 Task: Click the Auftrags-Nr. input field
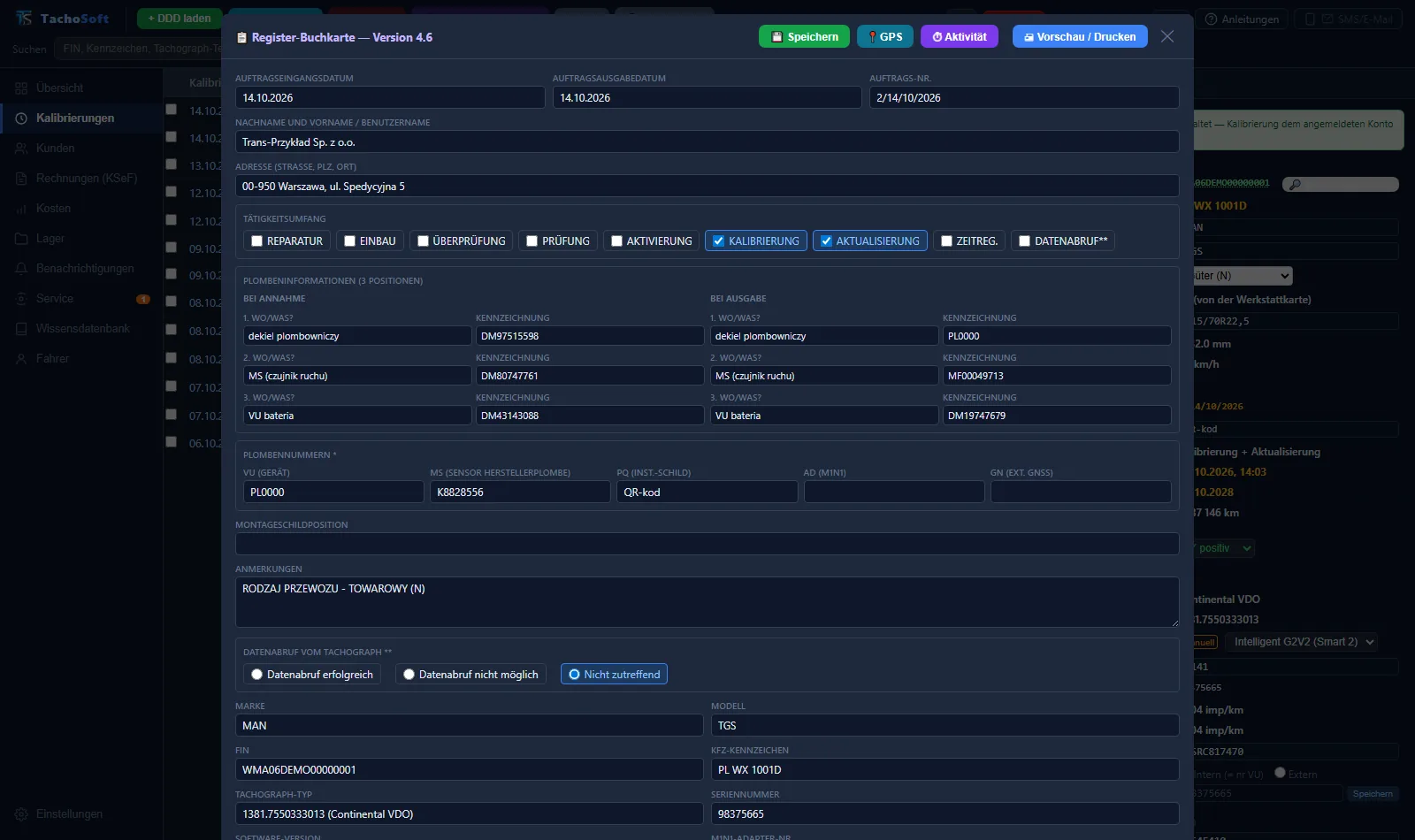(1024, 97)
